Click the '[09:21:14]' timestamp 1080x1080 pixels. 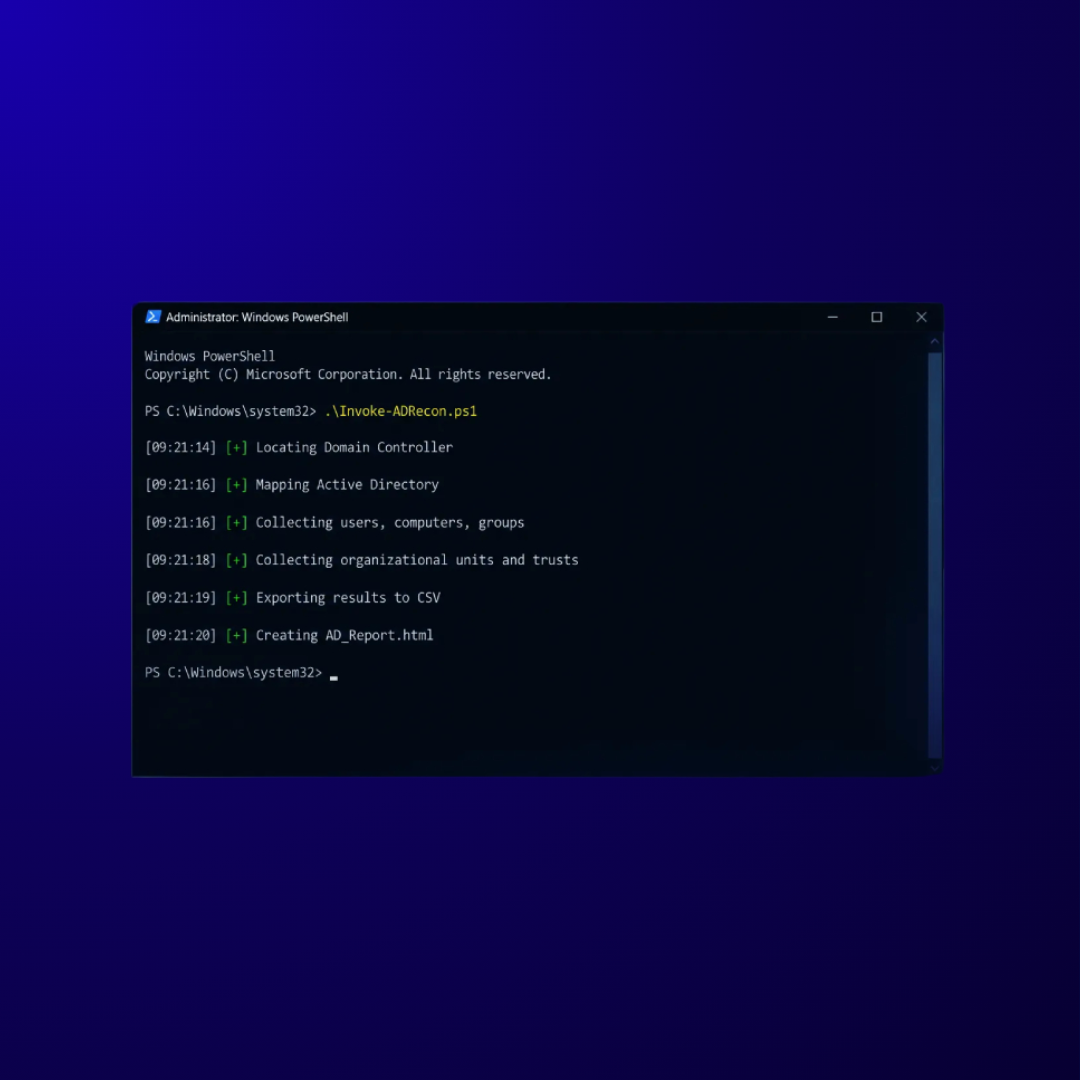pos(180,448)
